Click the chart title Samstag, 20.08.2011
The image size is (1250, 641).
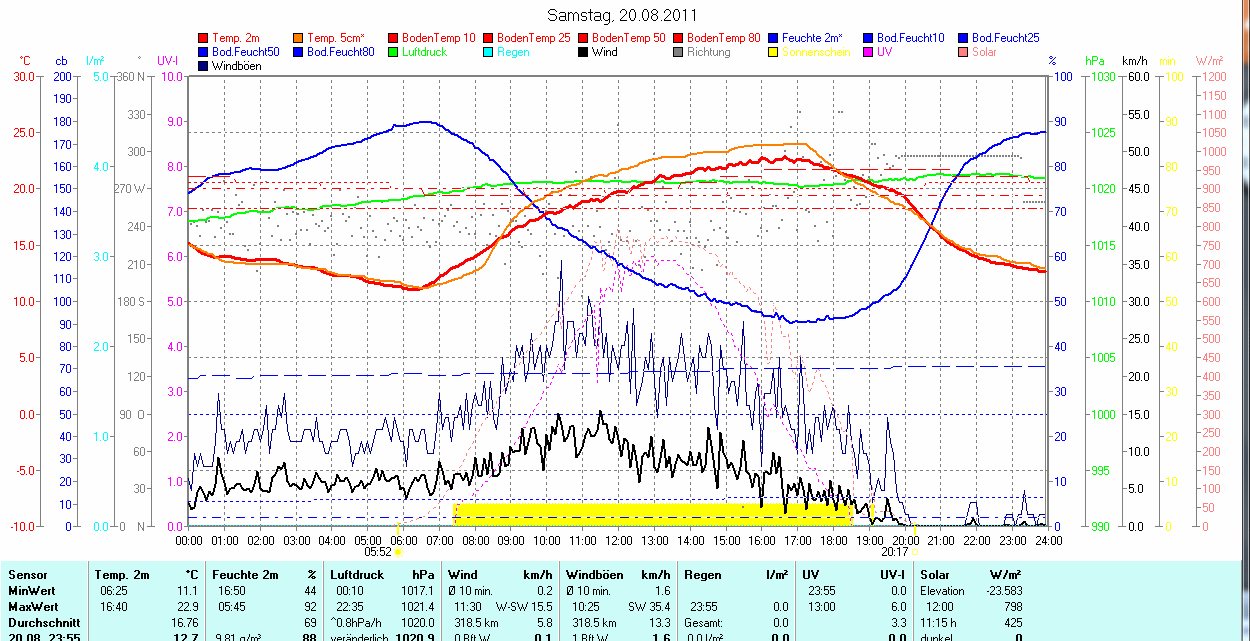tap(623, 15)
